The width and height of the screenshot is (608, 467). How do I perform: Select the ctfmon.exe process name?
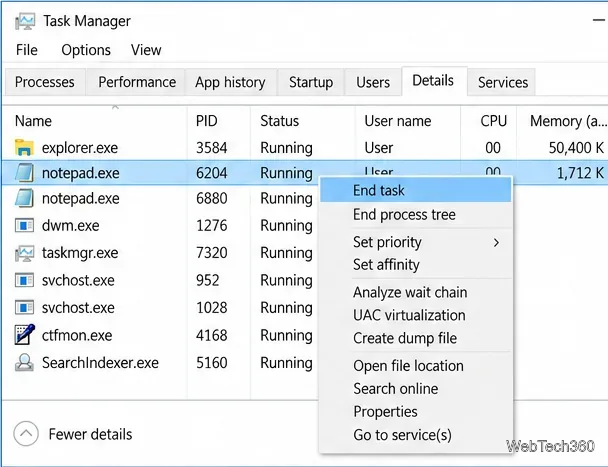click(77, 335)
